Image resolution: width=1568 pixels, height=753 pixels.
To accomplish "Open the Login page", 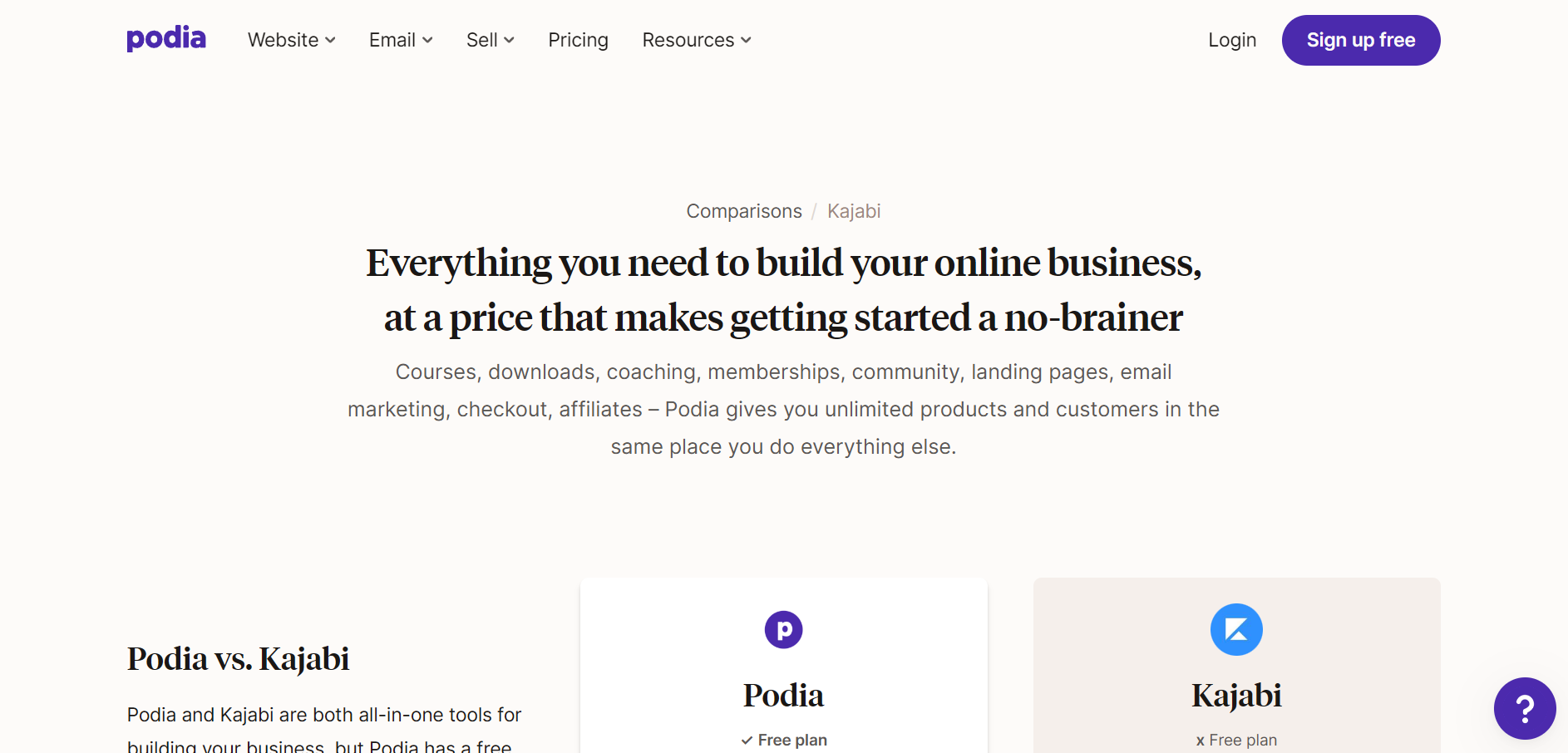I will pos(1231,40).
